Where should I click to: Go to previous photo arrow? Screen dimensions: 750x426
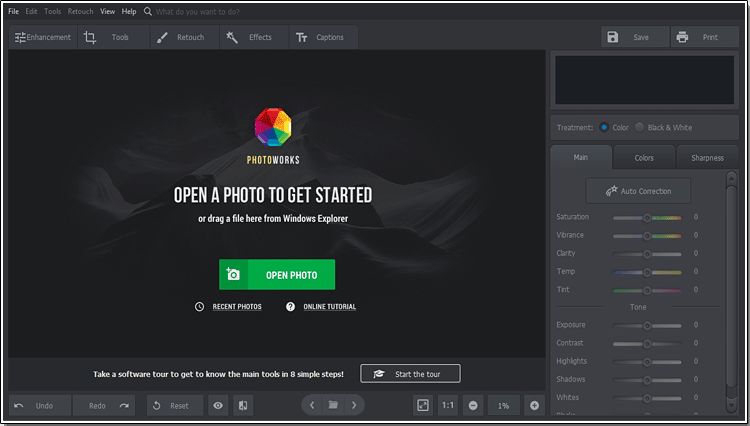[x=312, y=405]
